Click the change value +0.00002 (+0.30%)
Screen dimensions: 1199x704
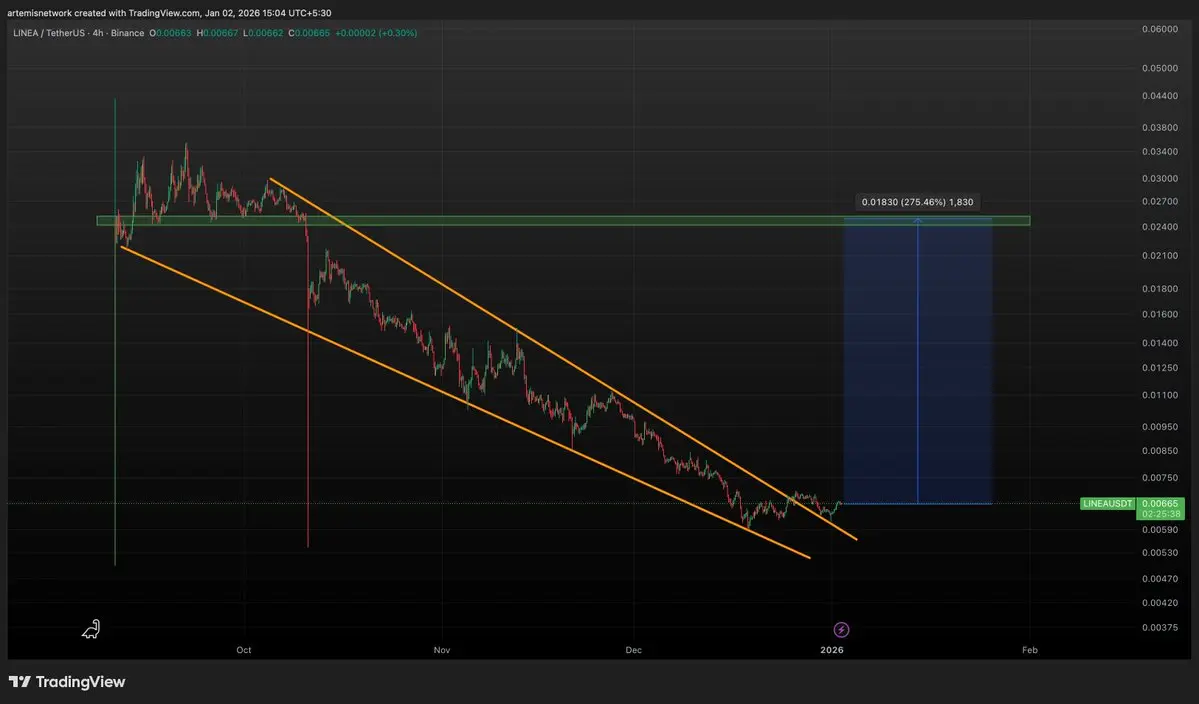pos(376,33)
